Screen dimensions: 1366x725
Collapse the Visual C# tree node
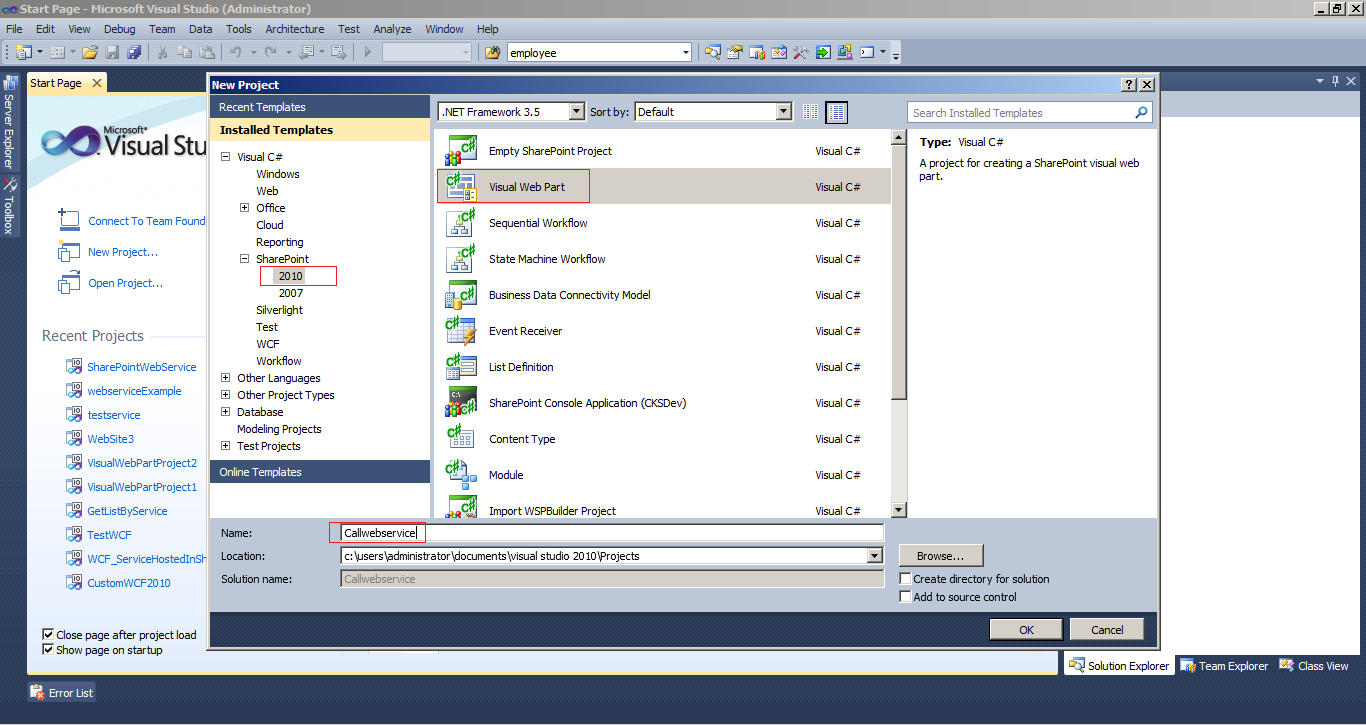(x=227, y=157)
